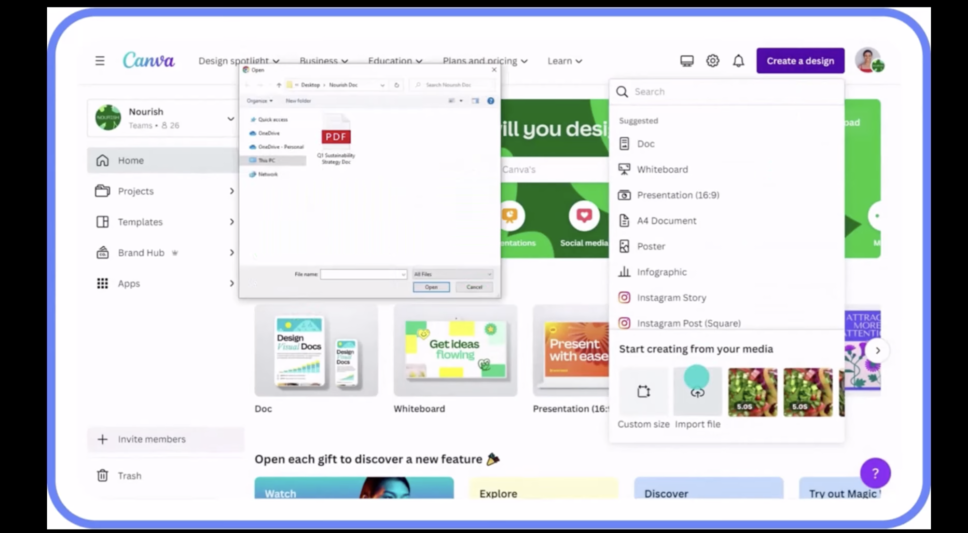The image size is (968, 533).
Task: Click the Nourish team logo
Action: [x=108, y=117]
